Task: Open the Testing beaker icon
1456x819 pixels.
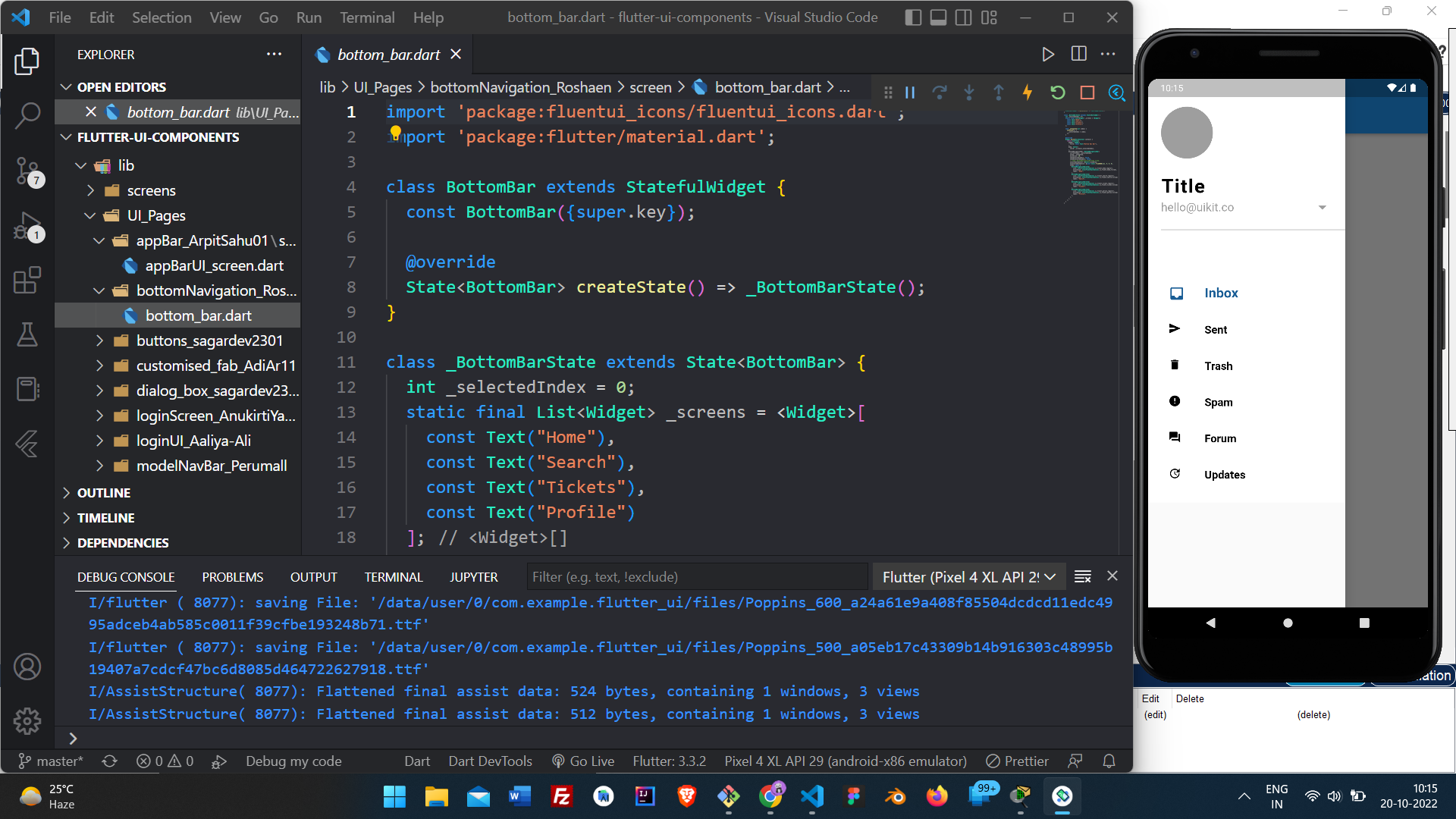Action: [x=27, y=335]
